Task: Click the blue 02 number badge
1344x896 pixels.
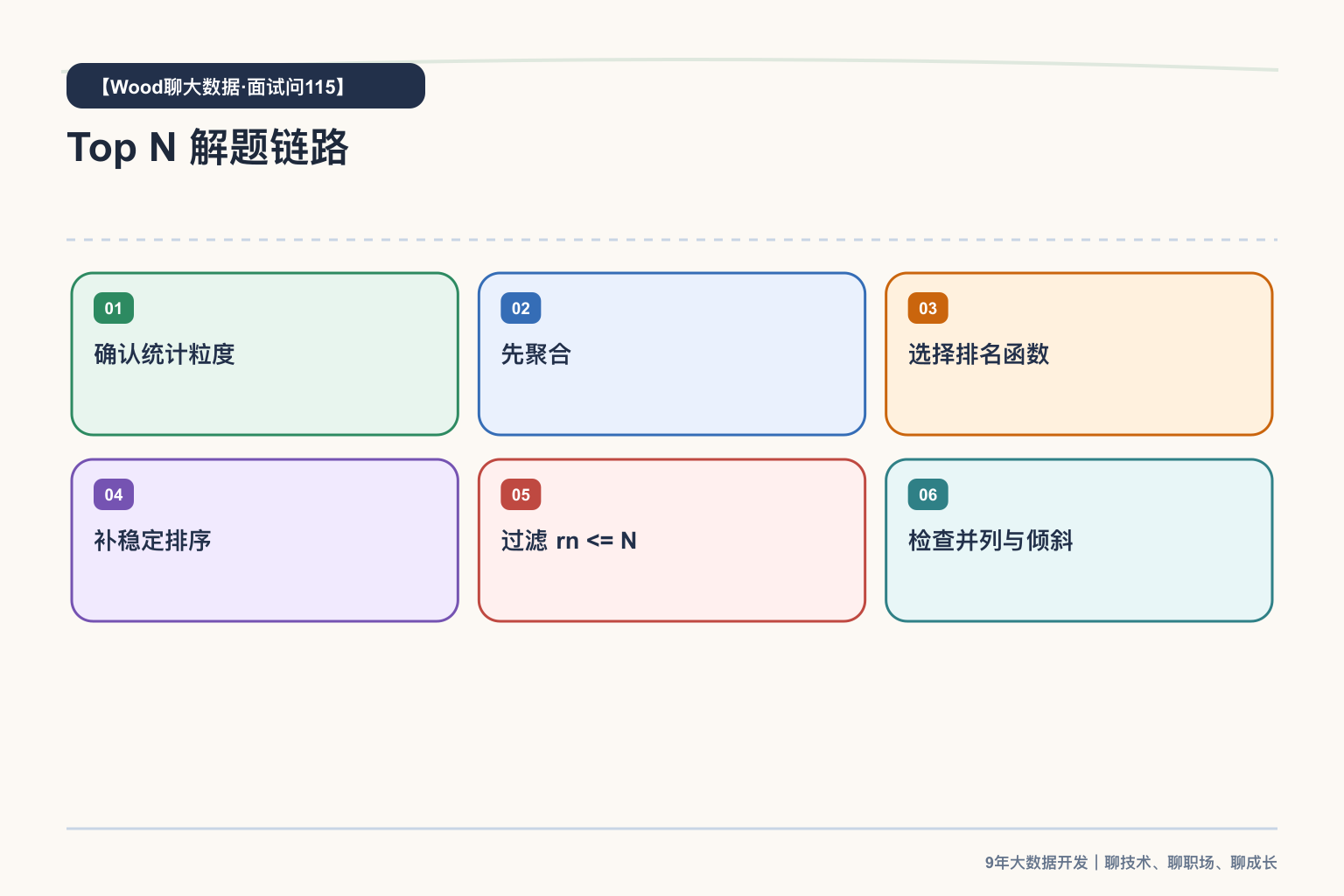Action: (x=521, y=308)
